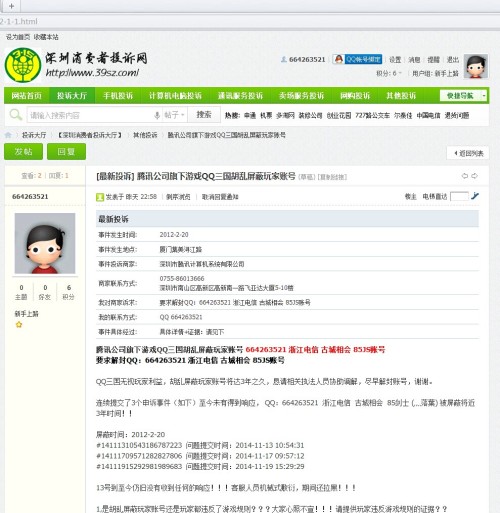Open the 卖场服务投诉 nav tab
Viewport: 500px width, 513px height.
tap(301, 96)
